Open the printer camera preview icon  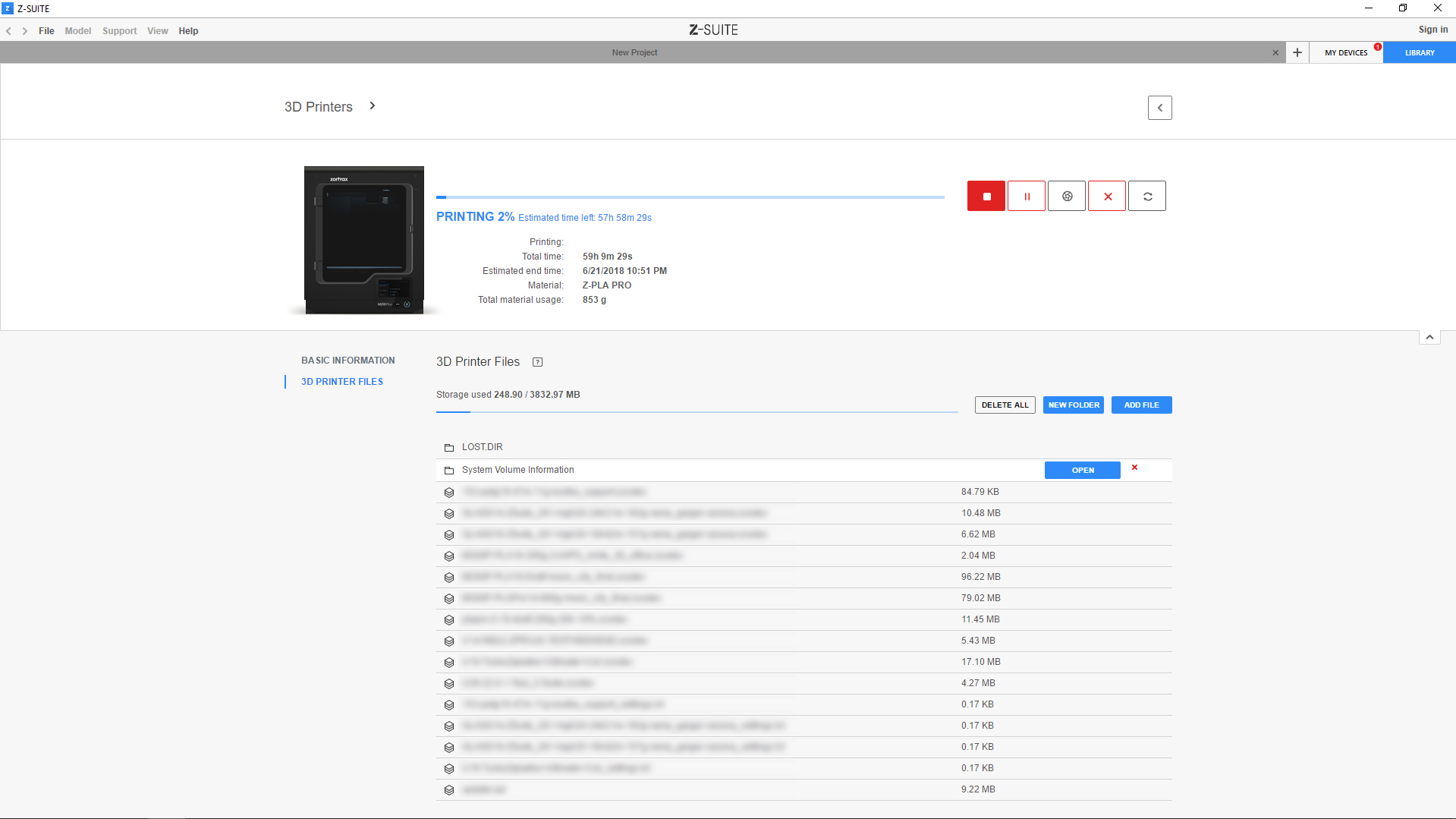[x=1067, y=197]
